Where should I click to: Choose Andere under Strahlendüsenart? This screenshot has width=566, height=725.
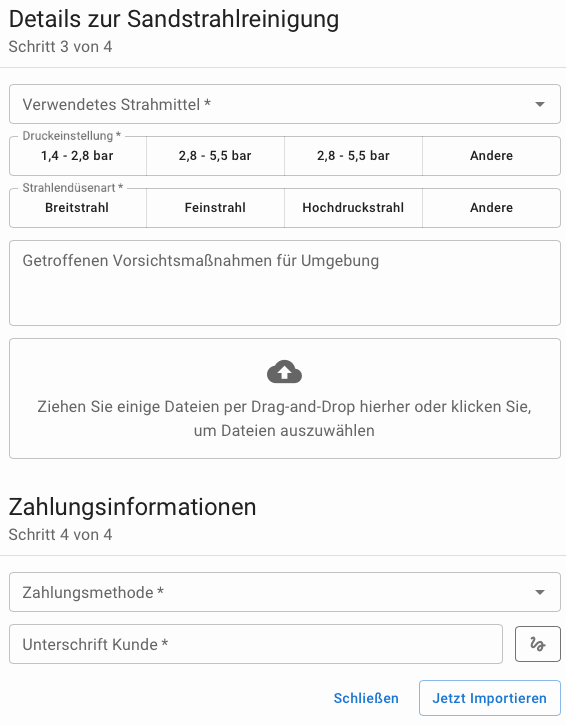[x=491, y=208]
